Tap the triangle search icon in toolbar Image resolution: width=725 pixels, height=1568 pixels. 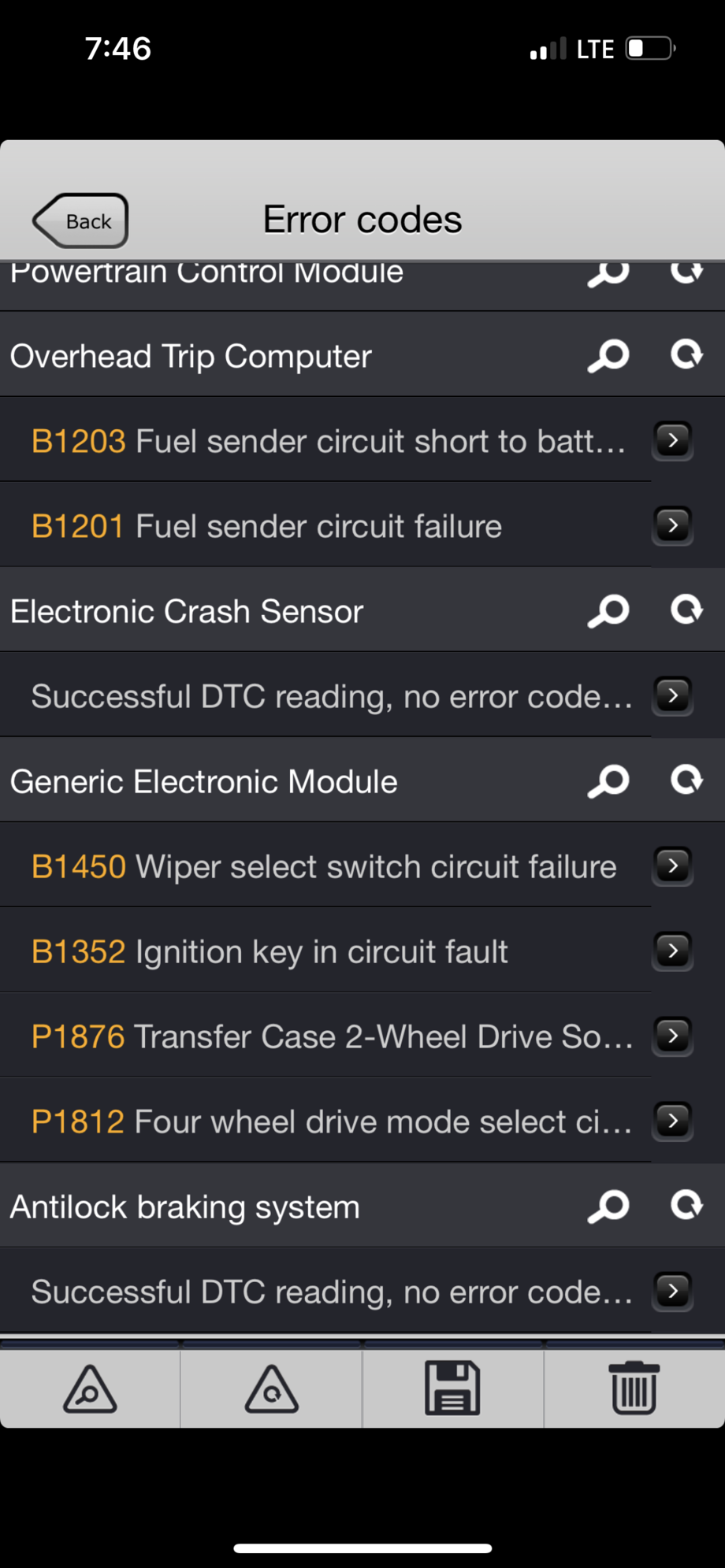pos(90,1389)
